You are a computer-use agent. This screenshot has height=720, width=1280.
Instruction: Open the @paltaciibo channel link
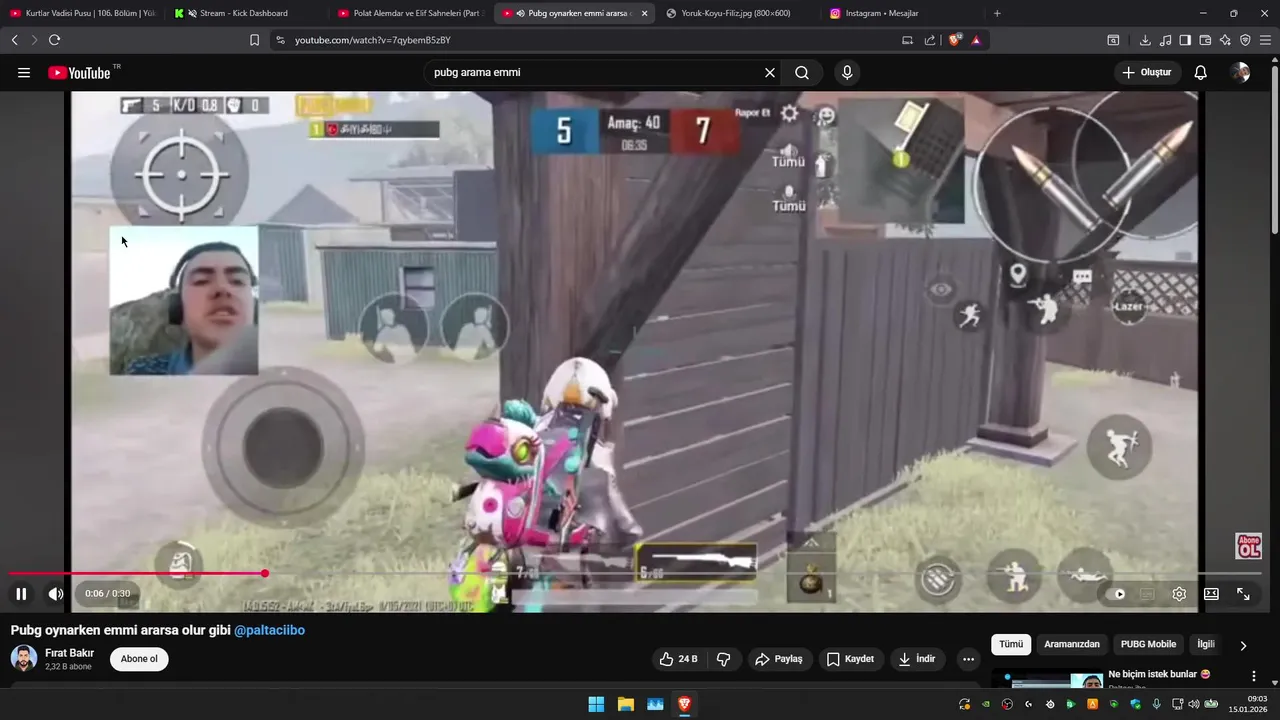(269, 631)
